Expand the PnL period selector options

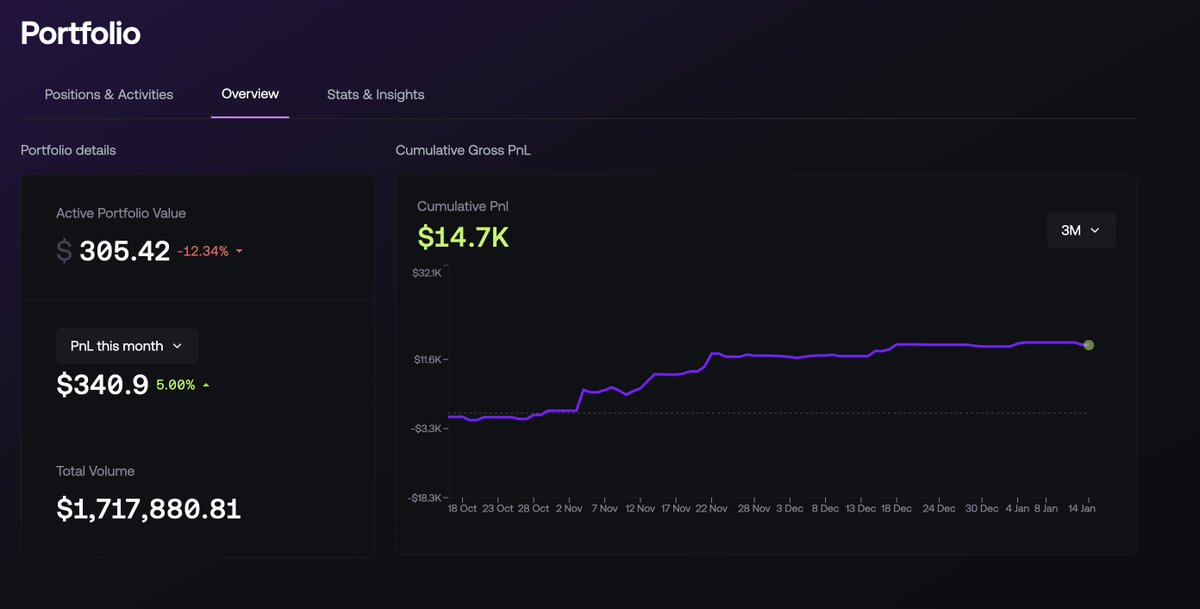(x=127, y=346)
